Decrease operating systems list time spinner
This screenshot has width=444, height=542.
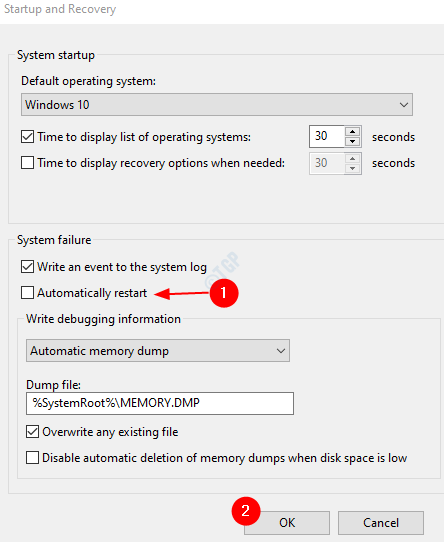352,141
